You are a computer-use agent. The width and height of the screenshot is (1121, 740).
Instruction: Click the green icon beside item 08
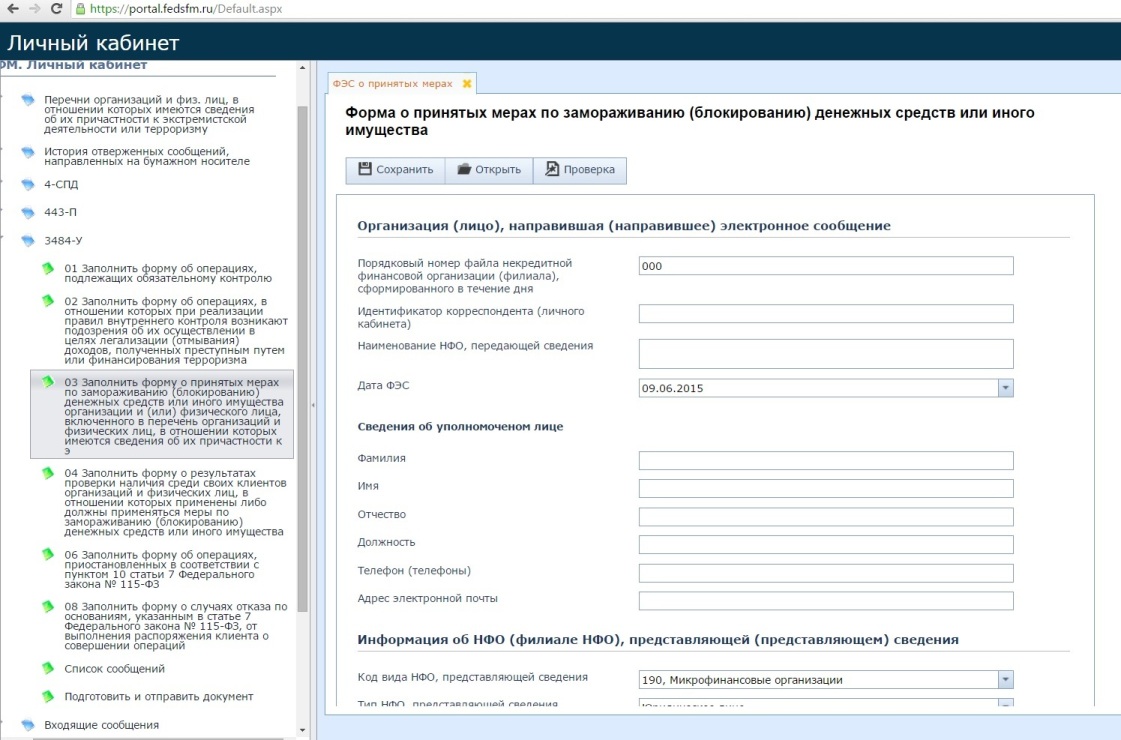click(x=48, y=606)
